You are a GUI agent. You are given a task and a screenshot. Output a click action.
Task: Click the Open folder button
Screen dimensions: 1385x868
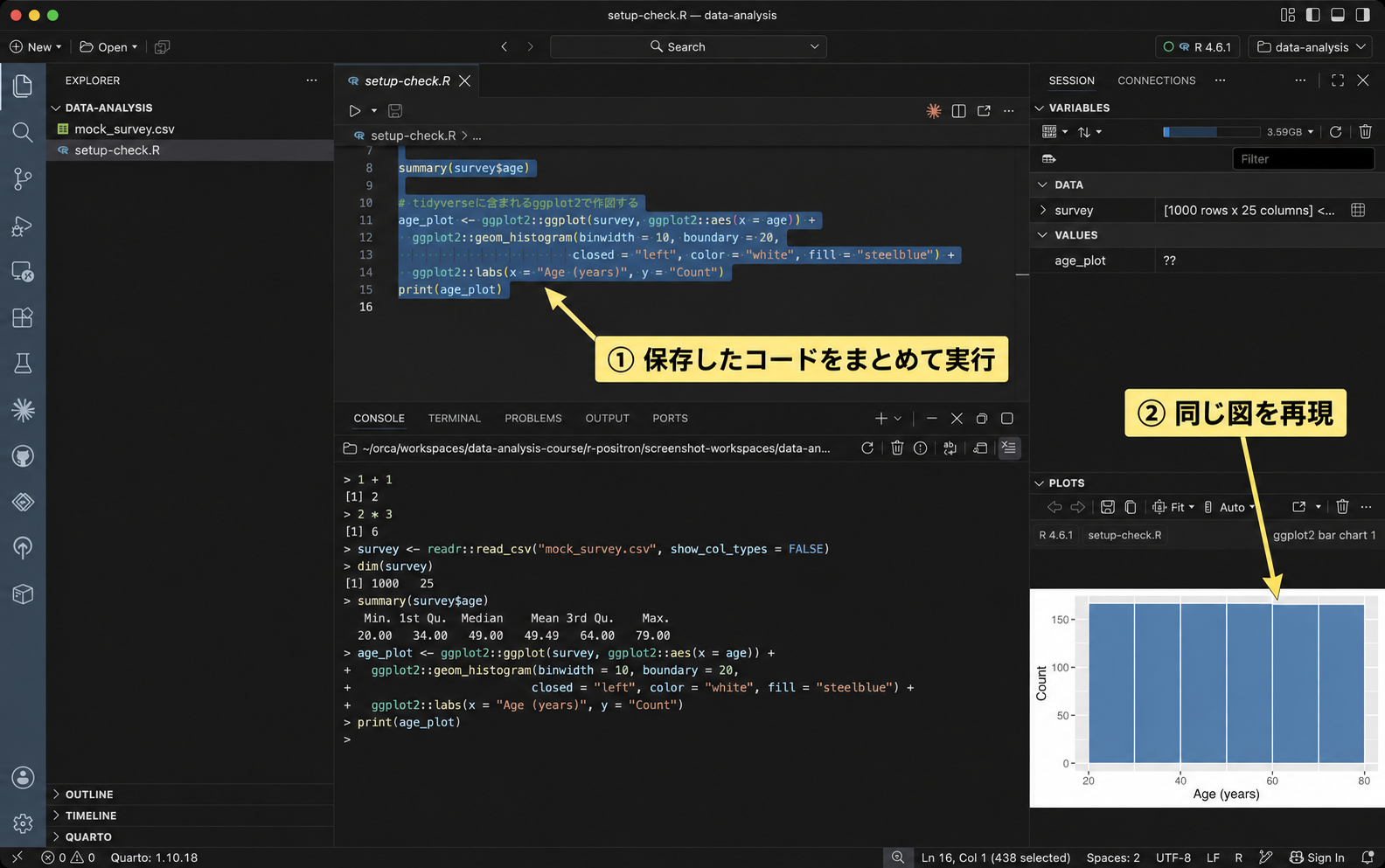click(108, 47)
